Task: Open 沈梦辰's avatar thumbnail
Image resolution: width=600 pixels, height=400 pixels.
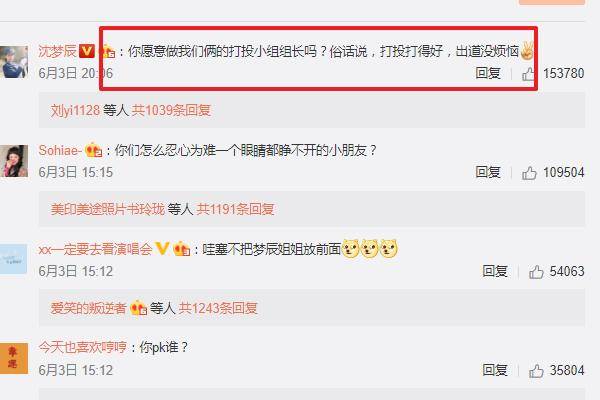Action: click(14, 62)
